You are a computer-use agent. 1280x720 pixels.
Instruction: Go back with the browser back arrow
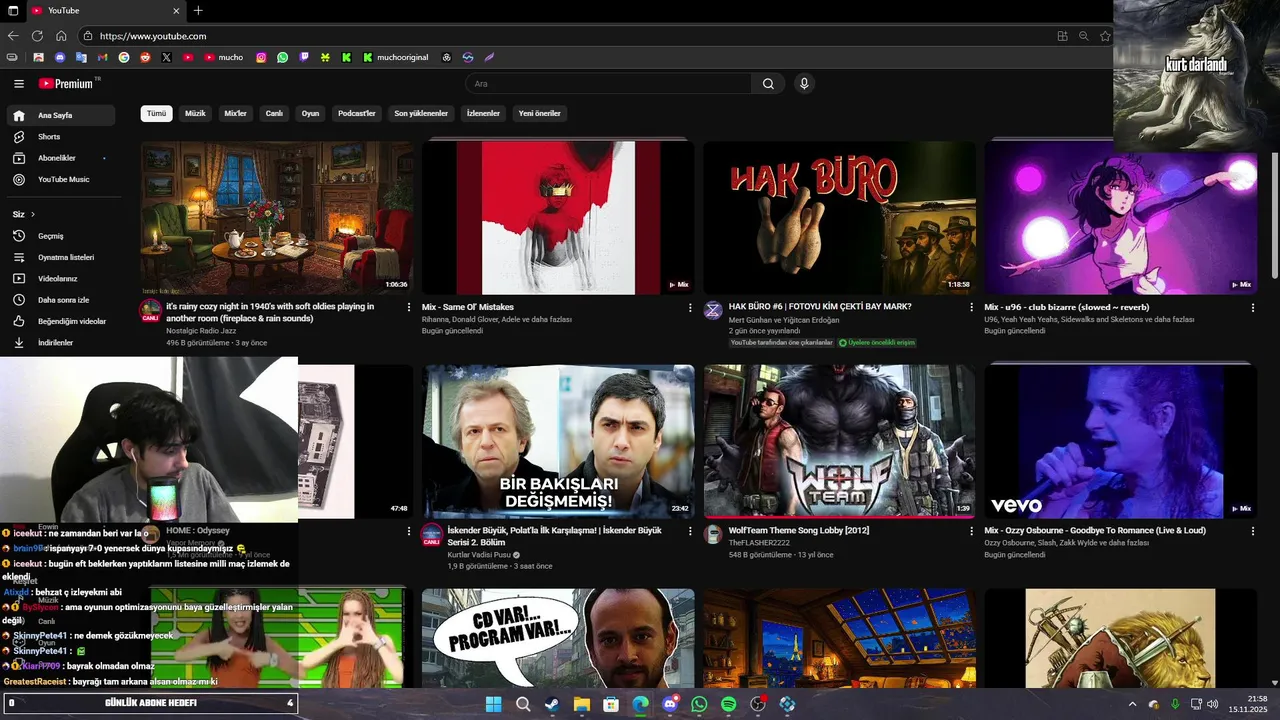[13, 36]
